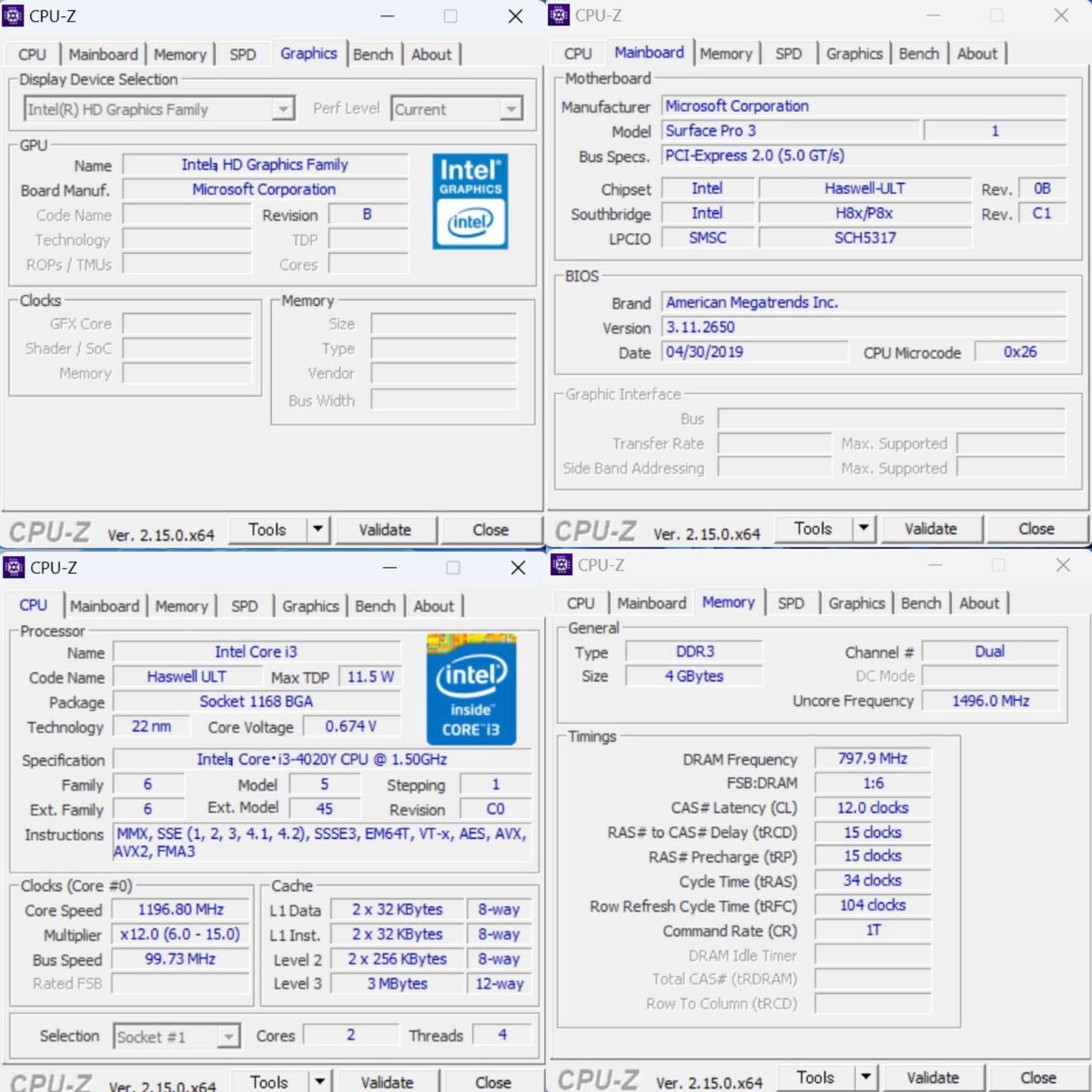
Task: Click the BIOS Version 3.11.2650 value
Action: point(864,328)
